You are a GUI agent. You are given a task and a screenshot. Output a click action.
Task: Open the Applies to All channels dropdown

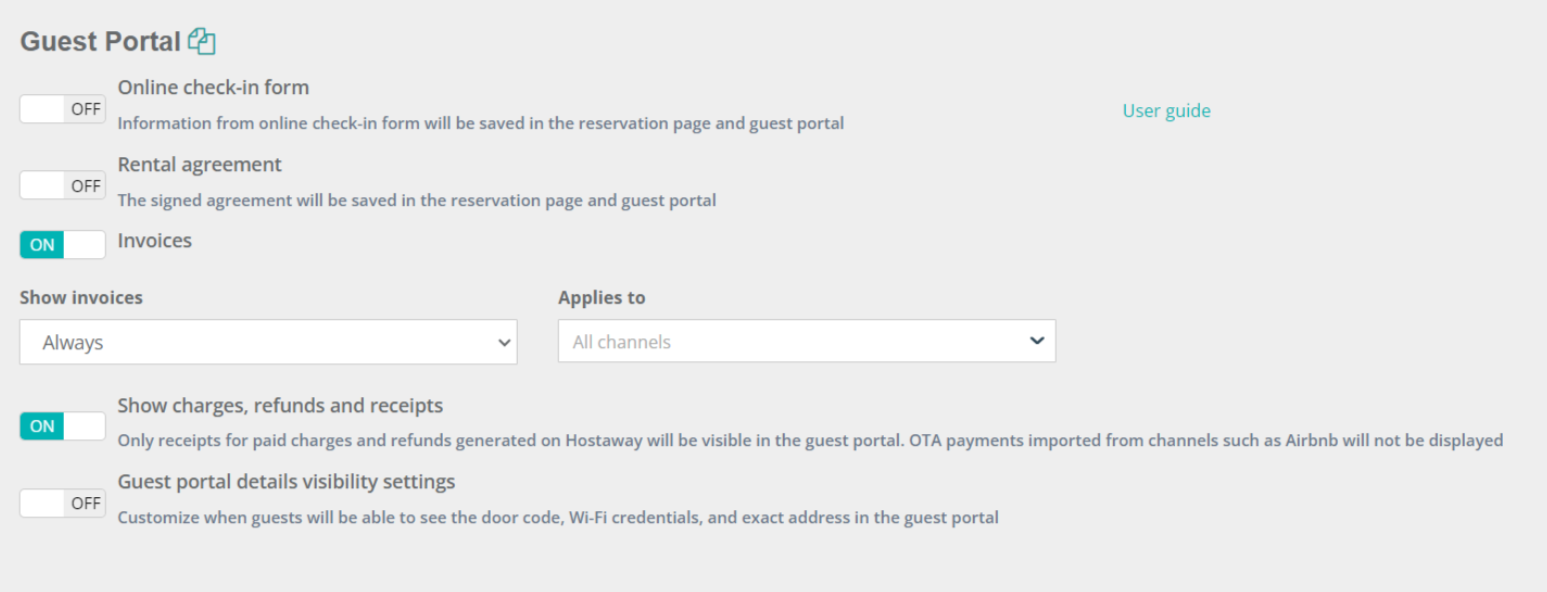[x=807, y=341]
